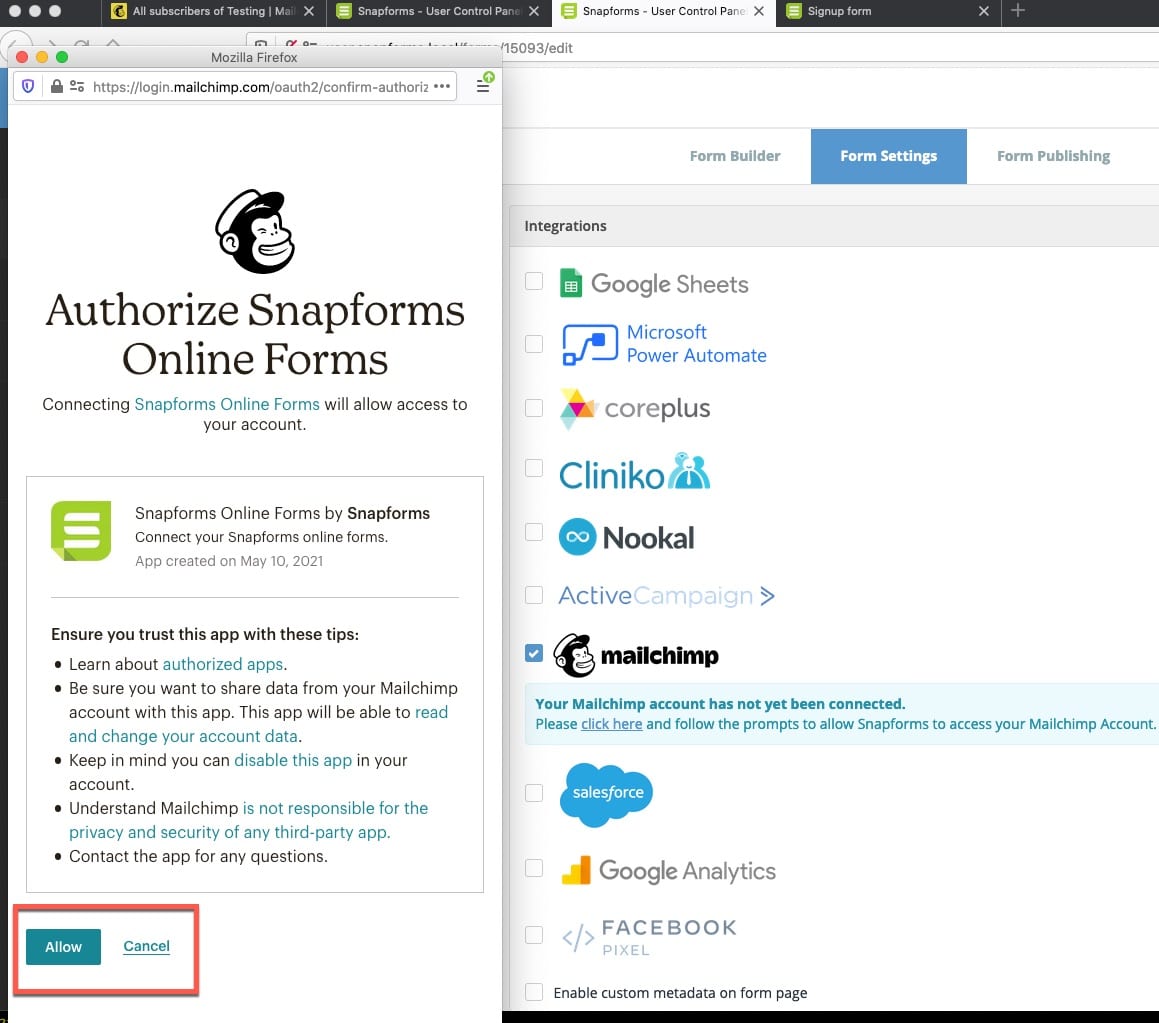The width and height of the screenshot is (1159, 1023).
Task: Open the Snapforms Online Forms link
Action: click(227, 404)
